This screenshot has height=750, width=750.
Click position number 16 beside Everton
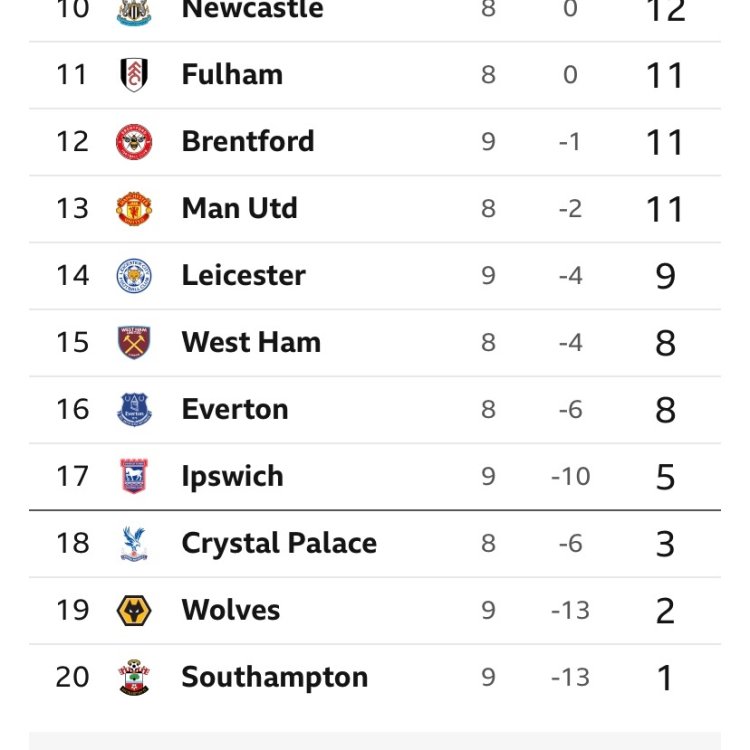(x=72, y=410)
